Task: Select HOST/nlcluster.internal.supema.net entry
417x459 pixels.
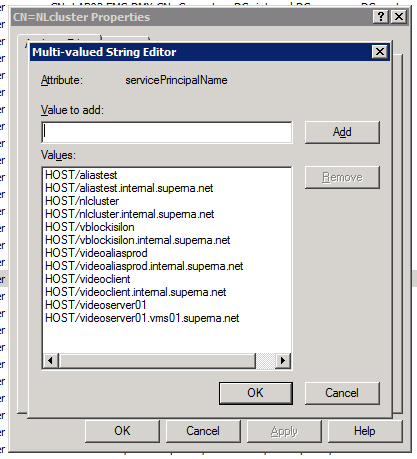Action: 130,214
